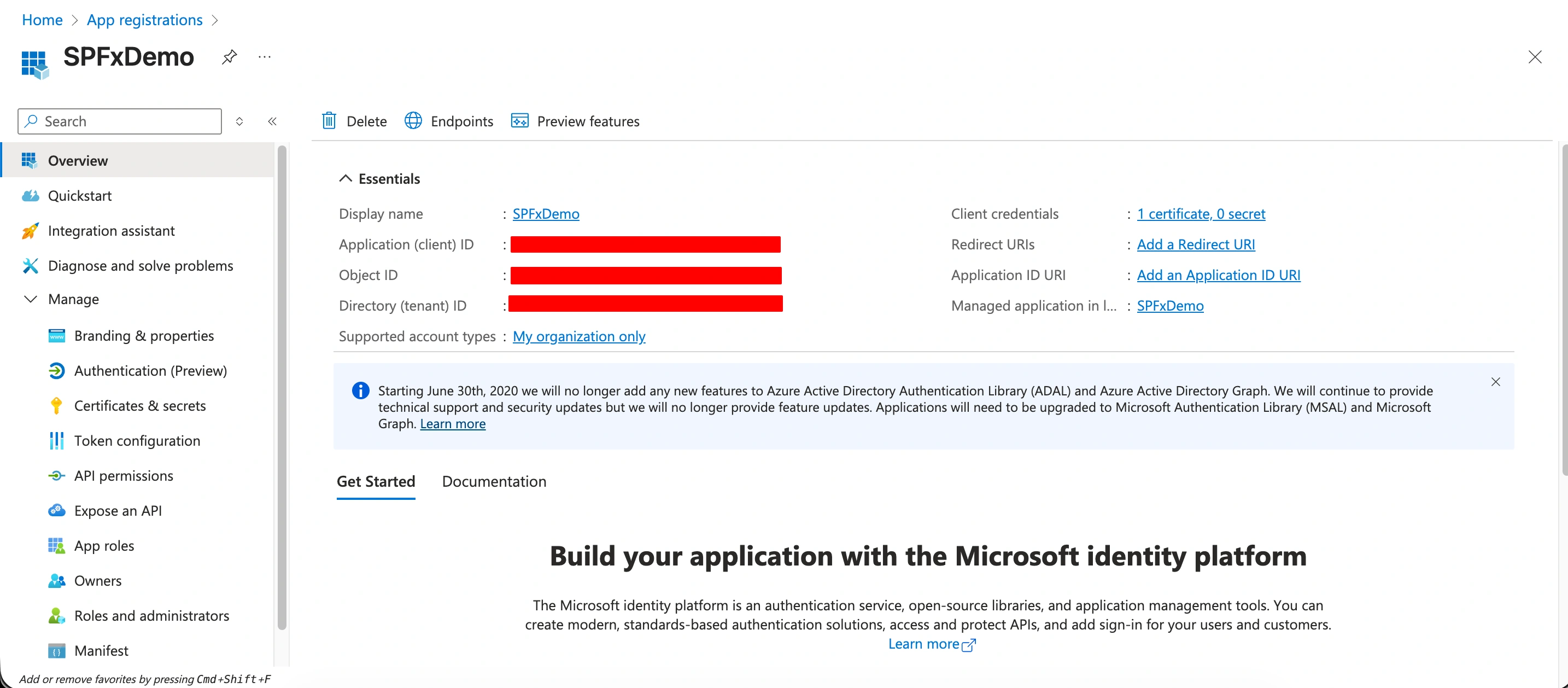Open Token configuration icon

click(57, 441)
